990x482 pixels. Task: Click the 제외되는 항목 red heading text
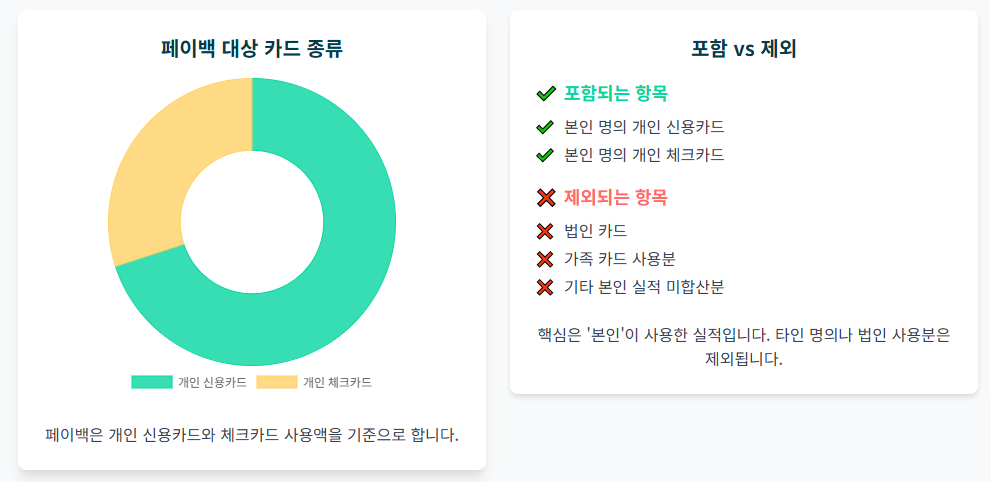(616, 198)
